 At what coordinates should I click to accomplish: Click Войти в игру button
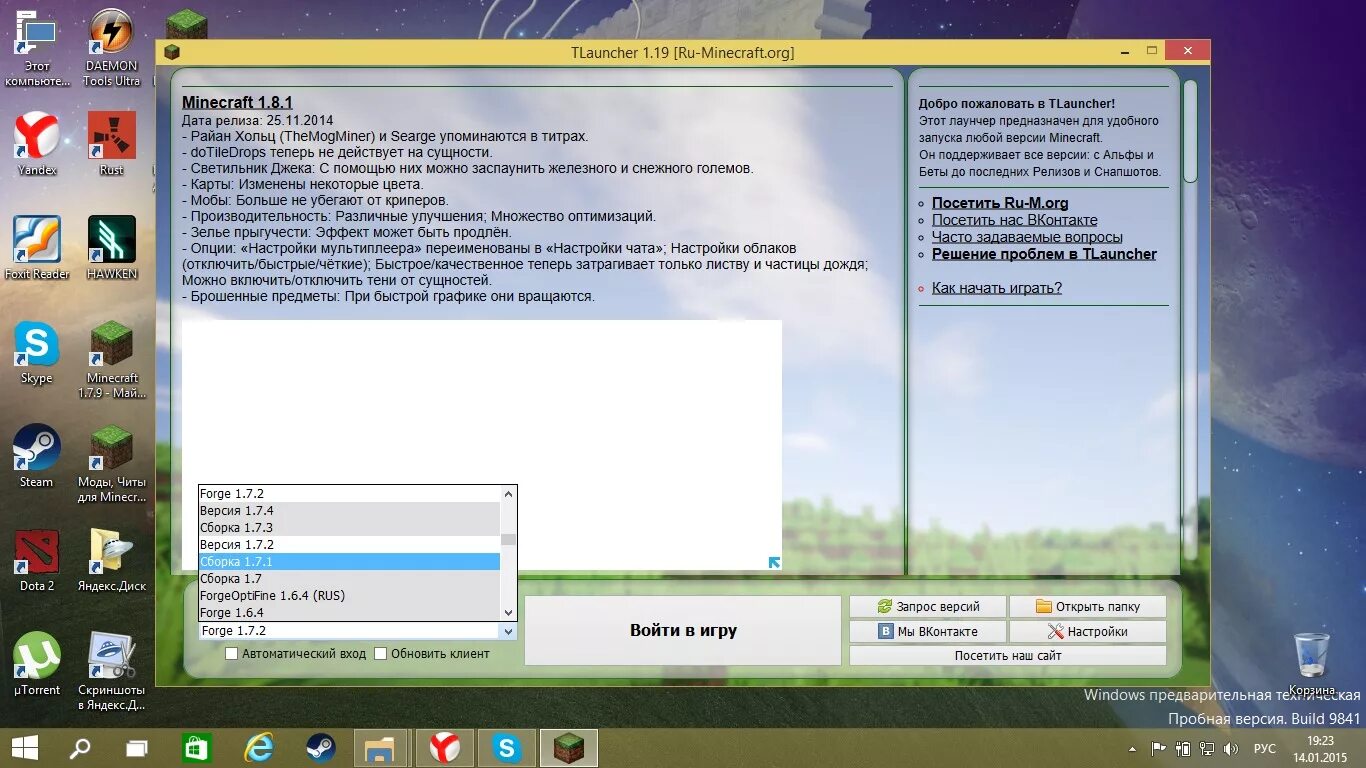tap(683, 631)
